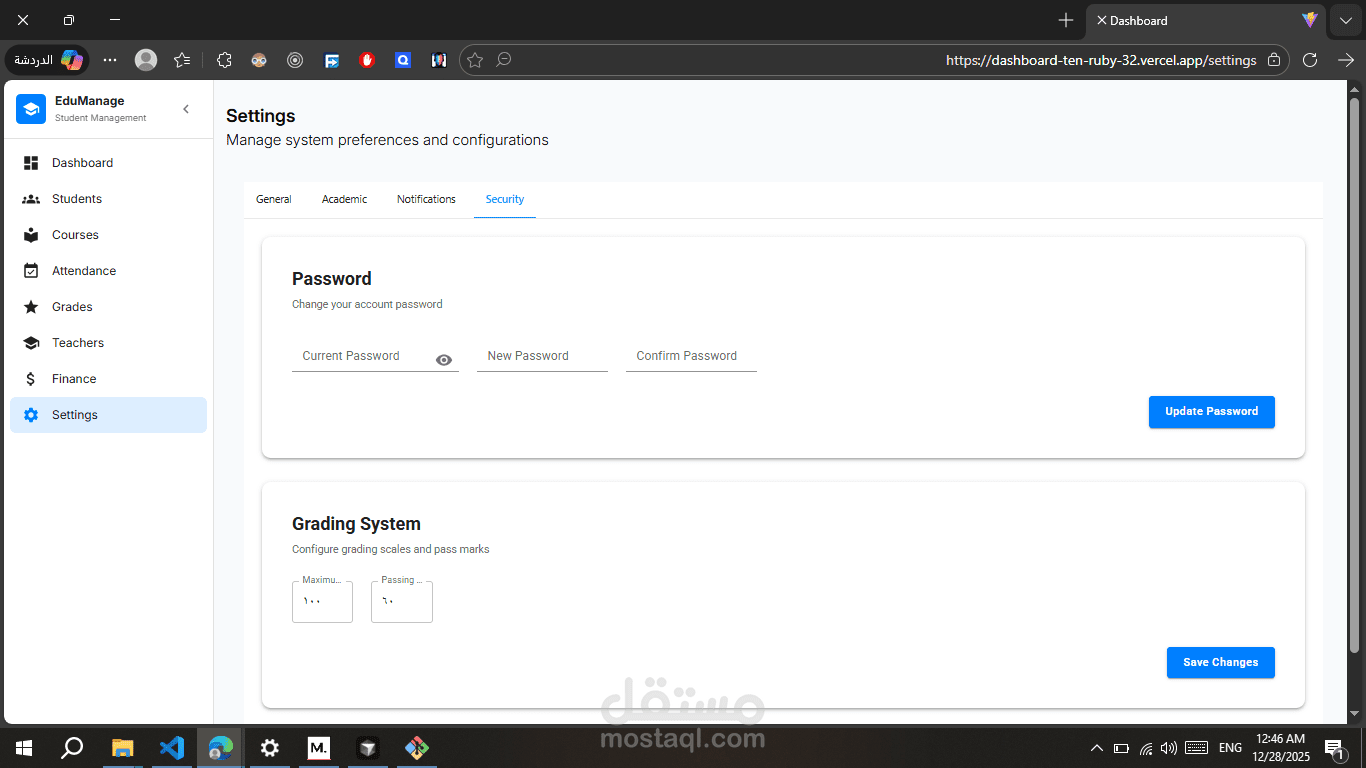Refresh the page

pos(1310,60)
